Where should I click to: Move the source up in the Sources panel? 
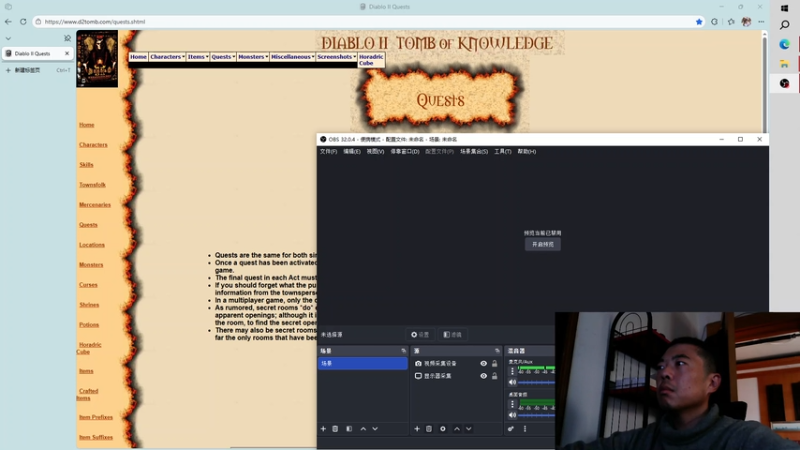pyautogui.click(x=457, y=429)
